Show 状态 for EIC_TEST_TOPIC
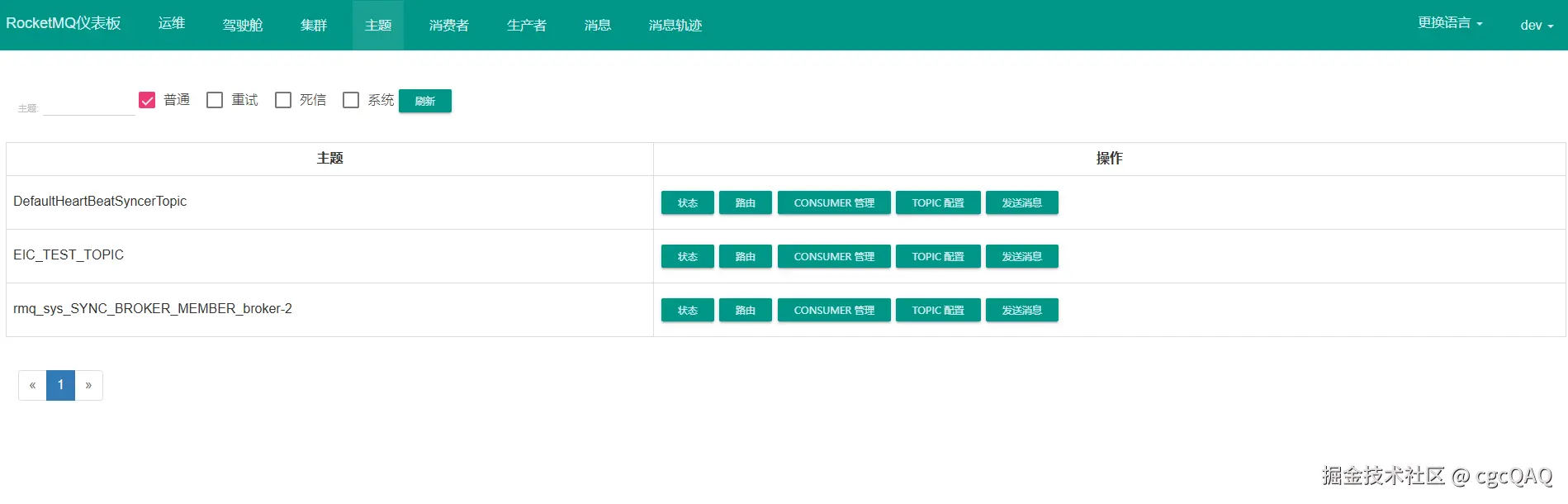 (688, 256)
